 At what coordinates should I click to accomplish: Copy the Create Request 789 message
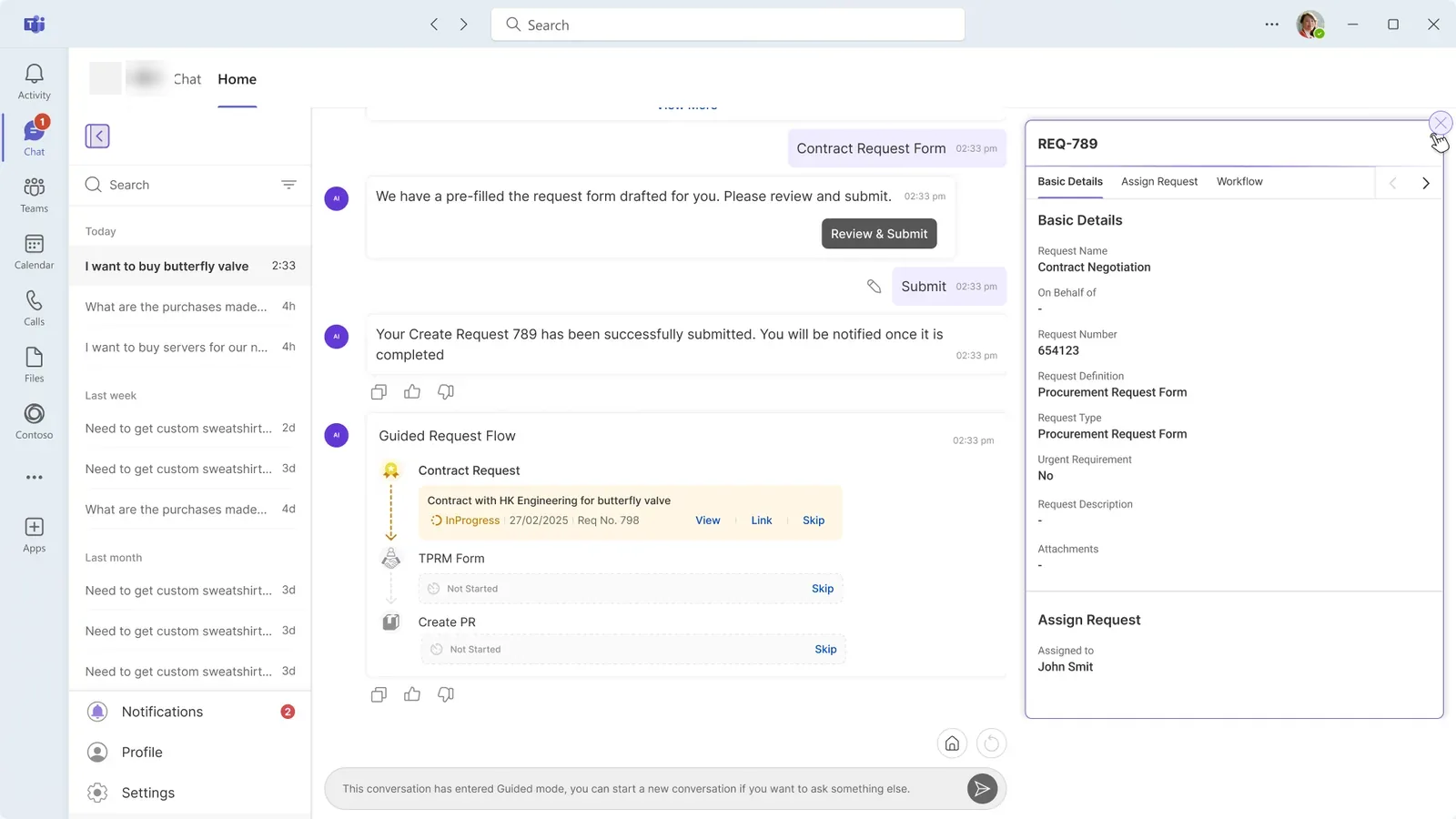[x=379, y=391]
